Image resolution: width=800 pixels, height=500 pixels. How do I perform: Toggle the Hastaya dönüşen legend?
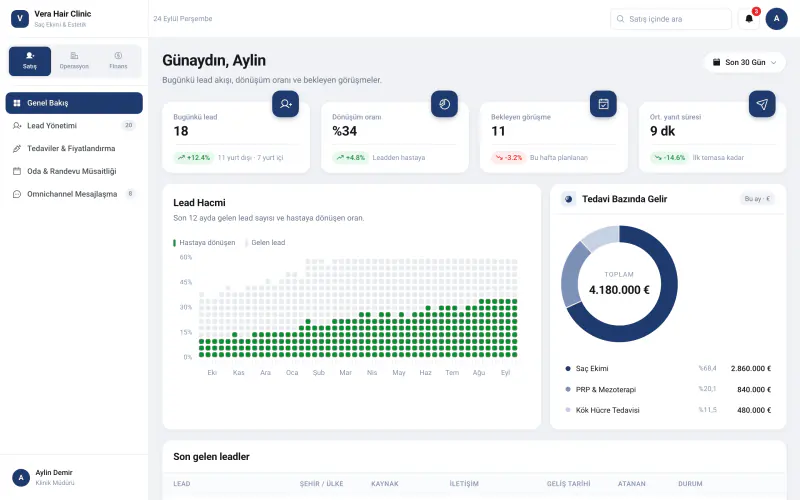tap(205, 243)
